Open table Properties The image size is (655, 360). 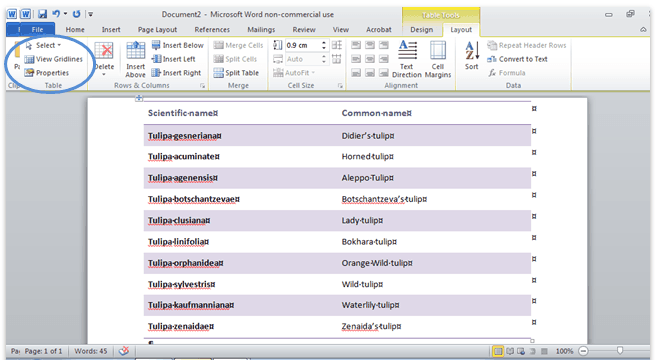46,73
